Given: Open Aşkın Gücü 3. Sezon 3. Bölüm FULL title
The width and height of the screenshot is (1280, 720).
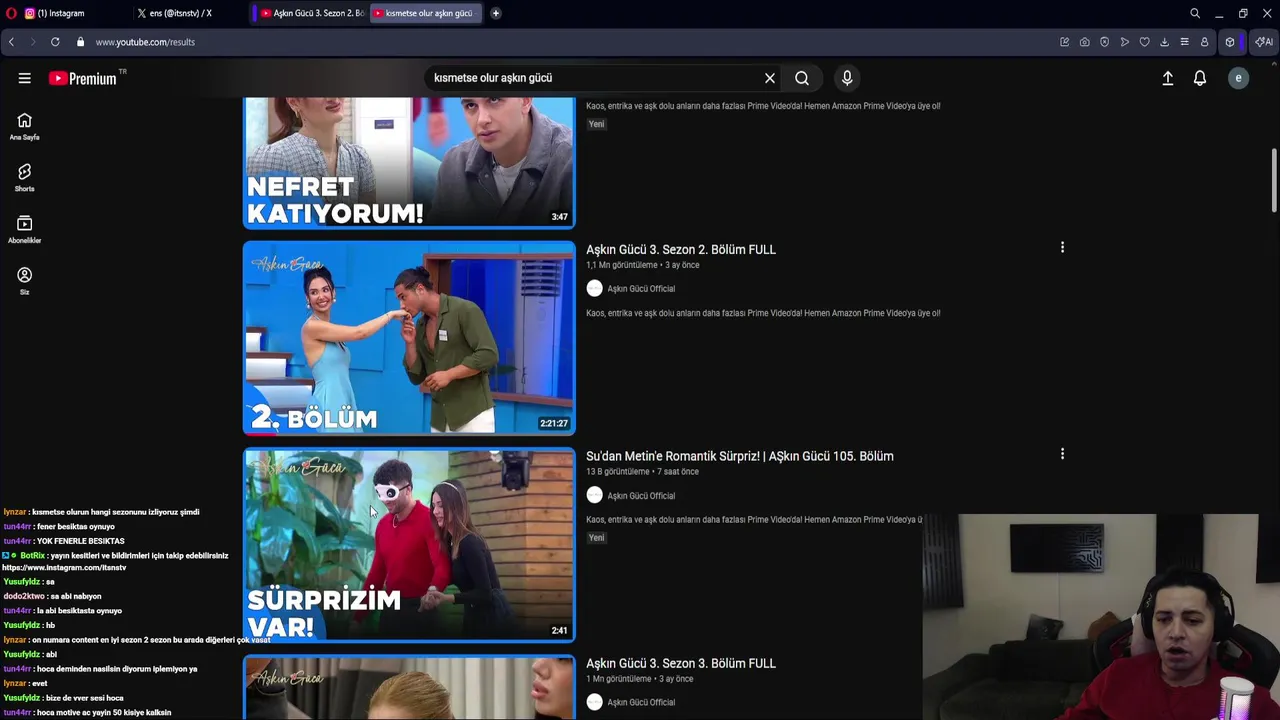Looking at the screenshot, I should click(681, 663).
